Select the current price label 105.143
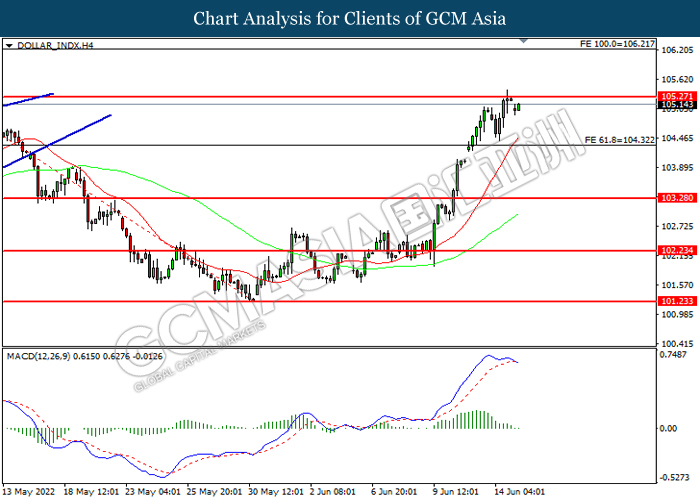The height and width of the screenshot is (500, 700). [x=677, y=105]
